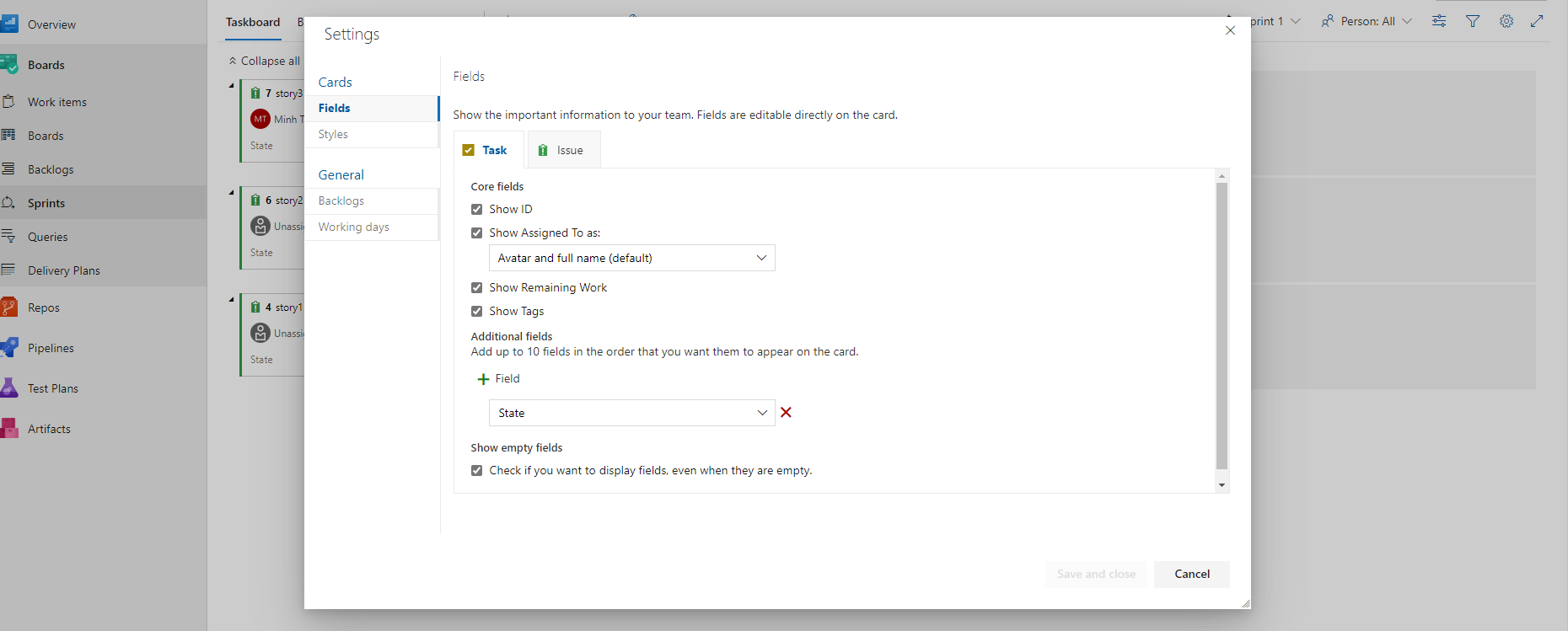Screen dimensions: 1568x631
Task: Click Collapse all on taskboard
Action: point(264,61)
